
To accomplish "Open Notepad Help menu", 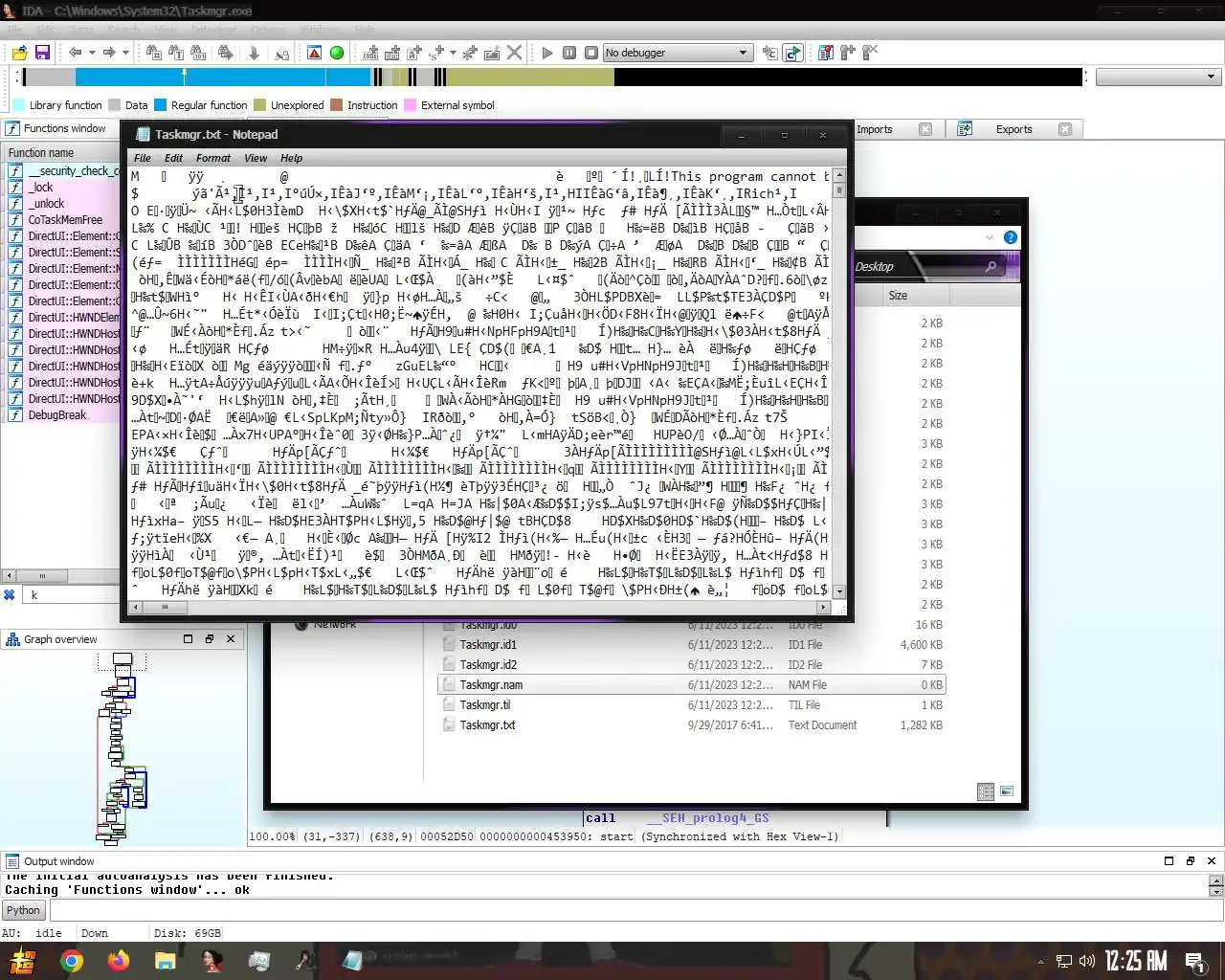I will pyautogui.click(x=291, y=158).
